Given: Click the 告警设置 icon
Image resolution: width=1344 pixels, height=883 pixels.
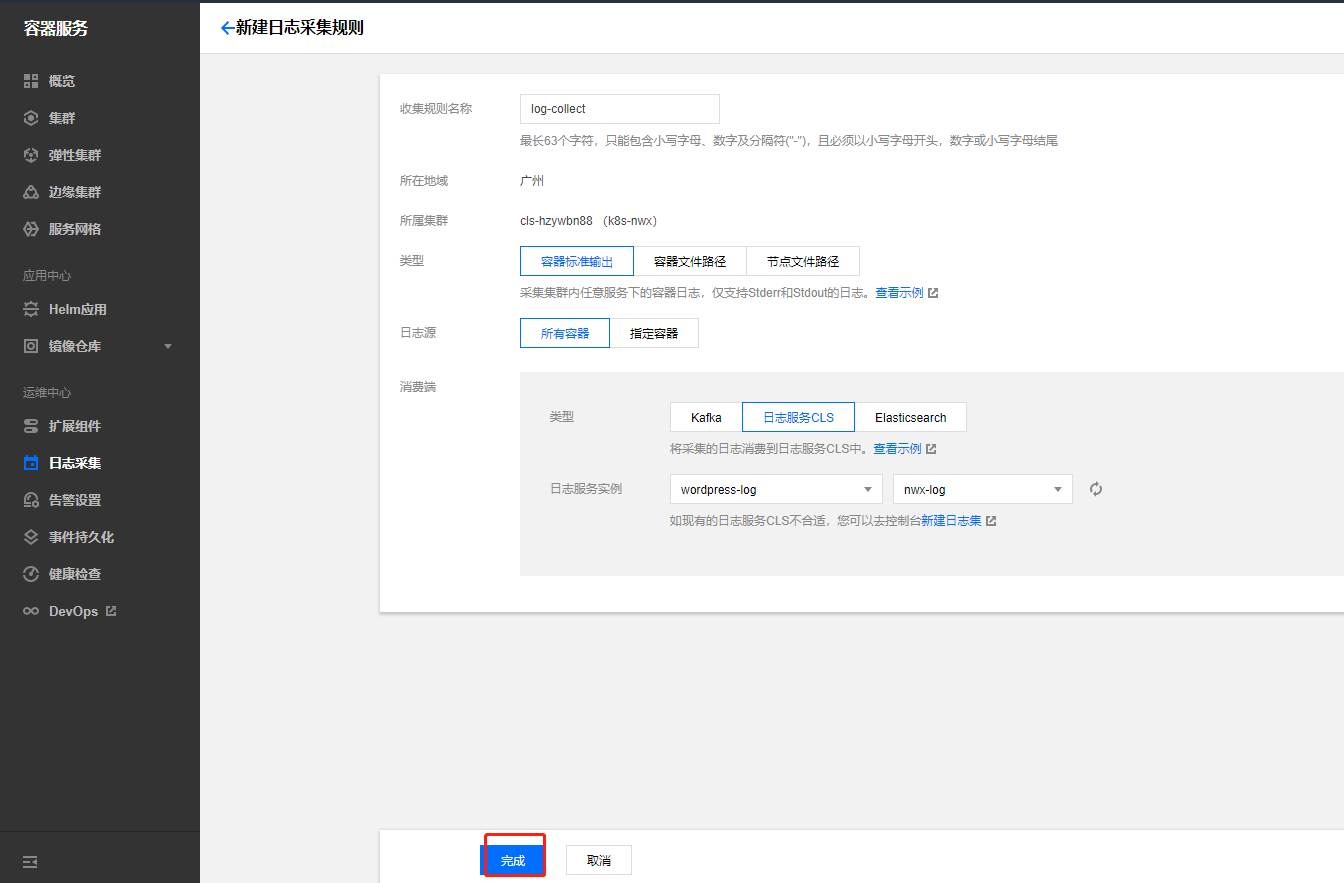Looking at the screenshot, I should click(30, 500).
